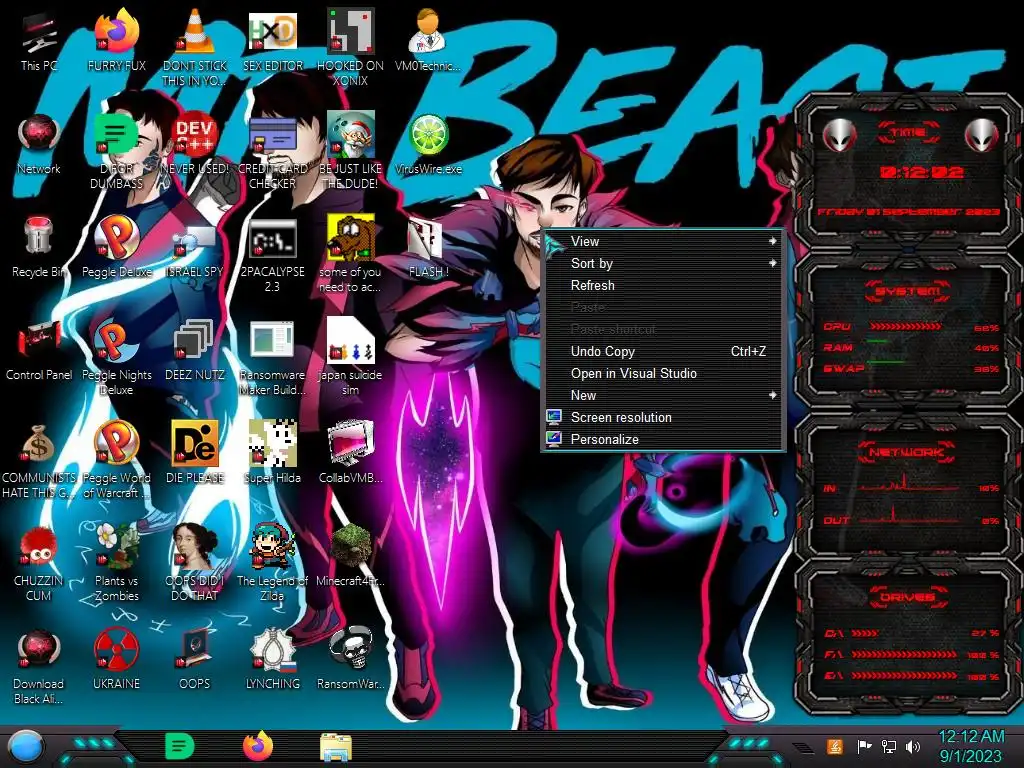Open the DIE PLEASE shortcut

tap(195, 452)
